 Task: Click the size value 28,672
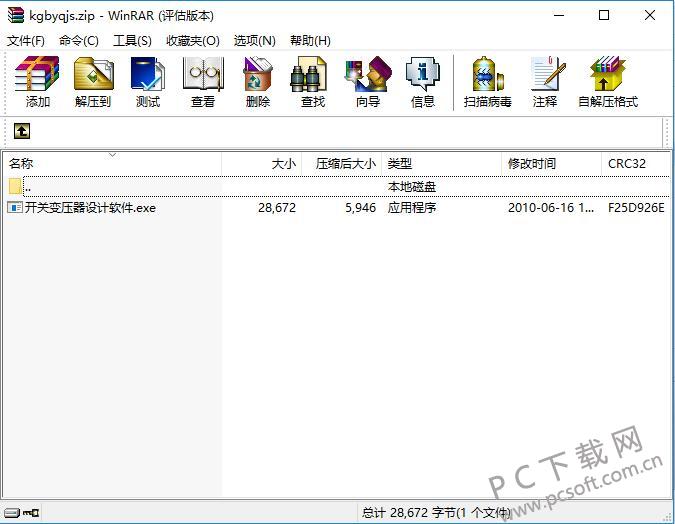pyautogui.click(x=277, y=208)
